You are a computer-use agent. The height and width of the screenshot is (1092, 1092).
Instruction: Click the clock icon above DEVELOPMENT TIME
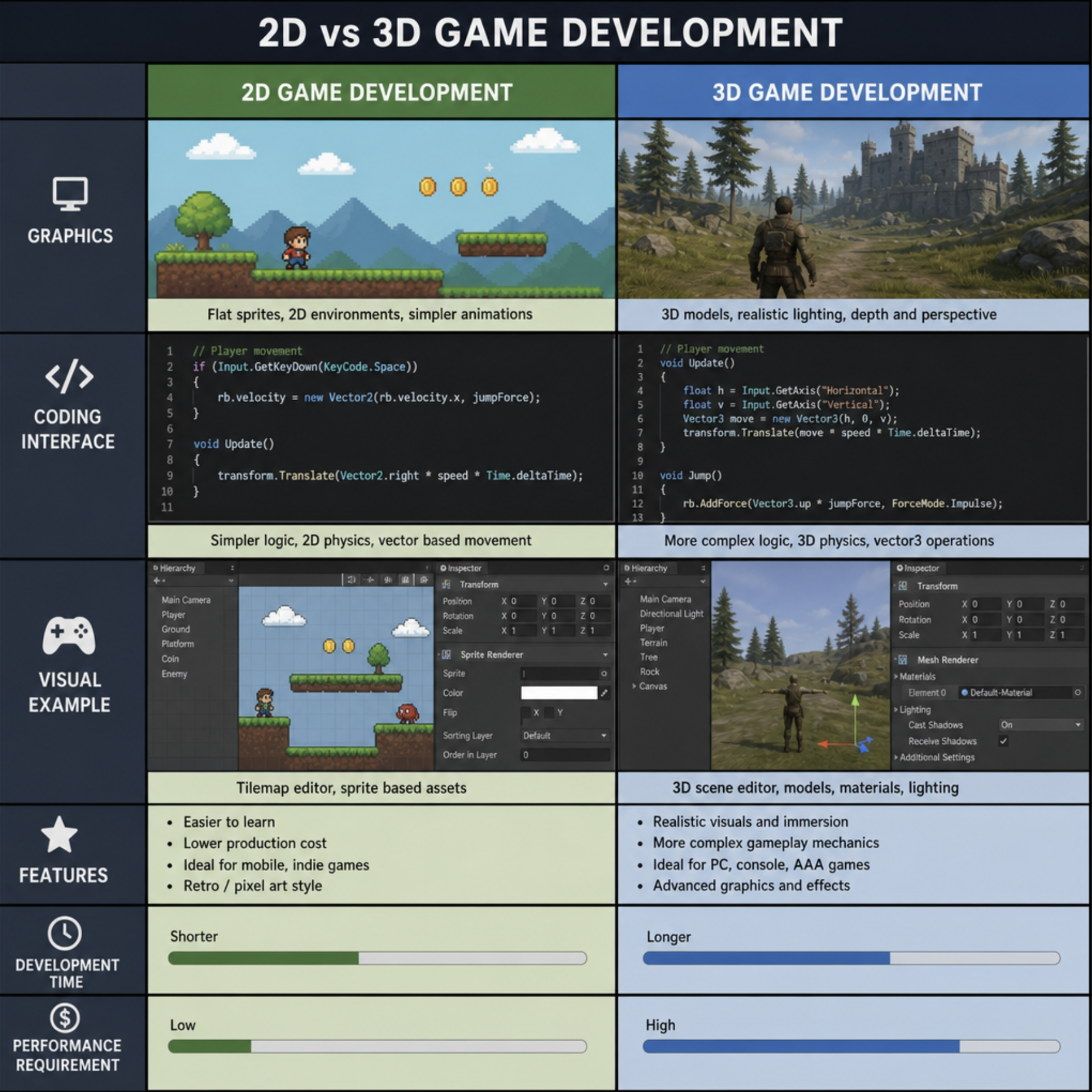(x=65, y=933)
